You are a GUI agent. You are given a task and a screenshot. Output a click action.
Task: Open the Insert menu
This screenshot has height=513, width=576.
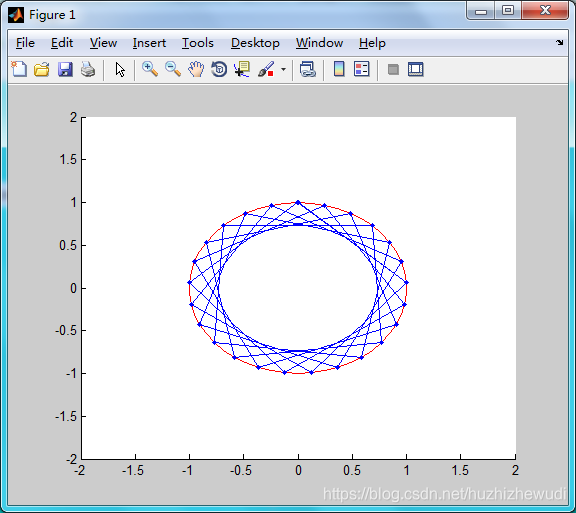[149, 43]
